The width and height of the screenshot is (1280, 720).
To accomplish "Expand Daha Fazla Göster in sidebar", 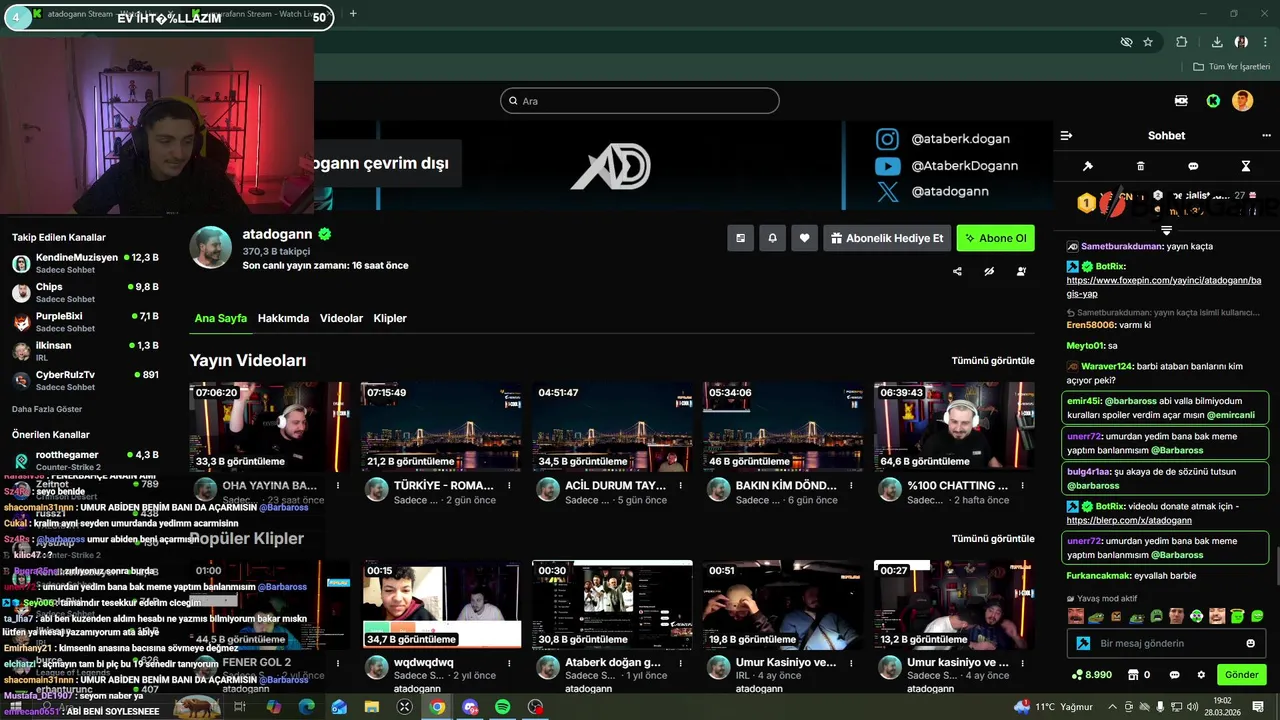I will tap(47, 409).
